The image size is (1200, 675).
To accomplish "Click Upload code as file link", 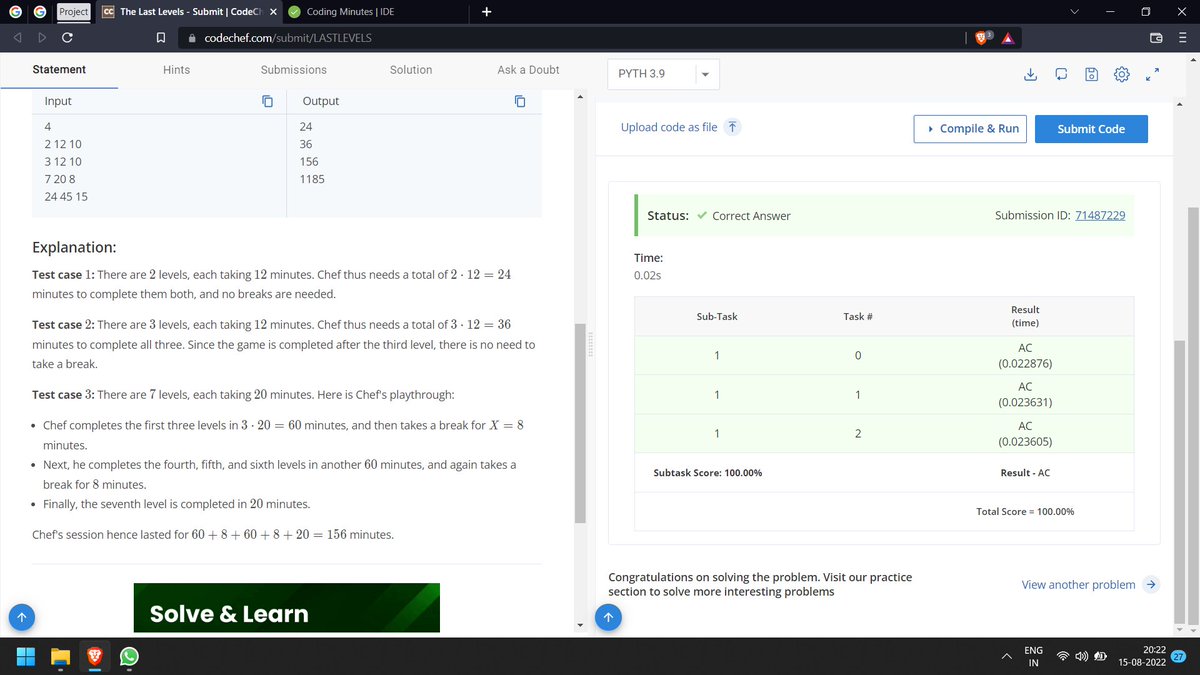I will click(669, 128).
